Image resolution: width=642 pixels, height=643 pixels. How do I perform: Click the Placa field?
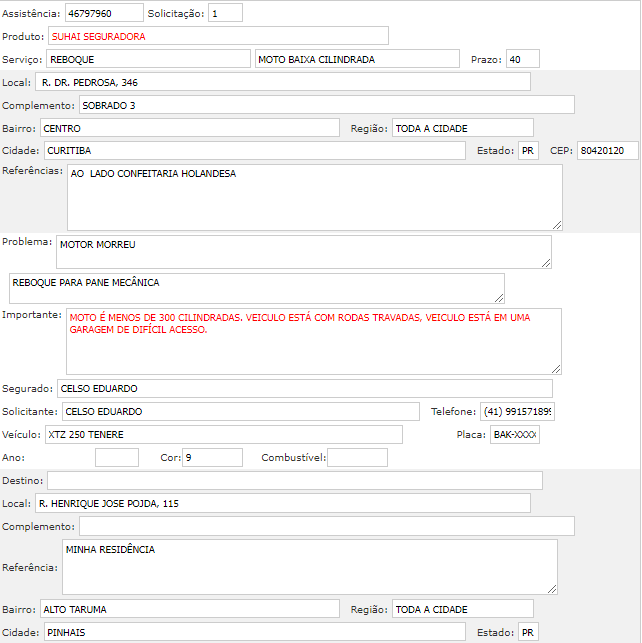(x=514, y=434)
